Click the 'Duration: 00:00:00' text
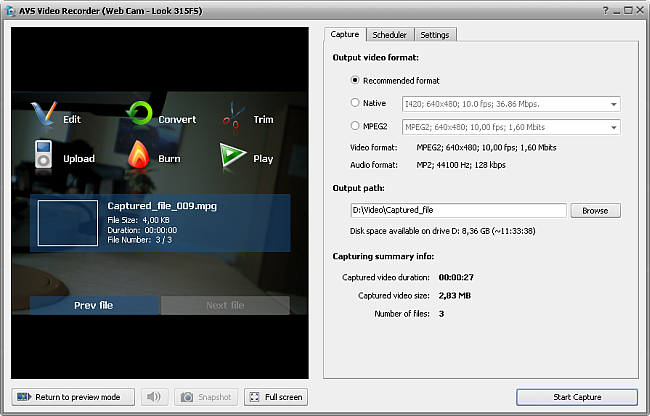The height and width of the screenshot is (416, 650). (142, 230)
